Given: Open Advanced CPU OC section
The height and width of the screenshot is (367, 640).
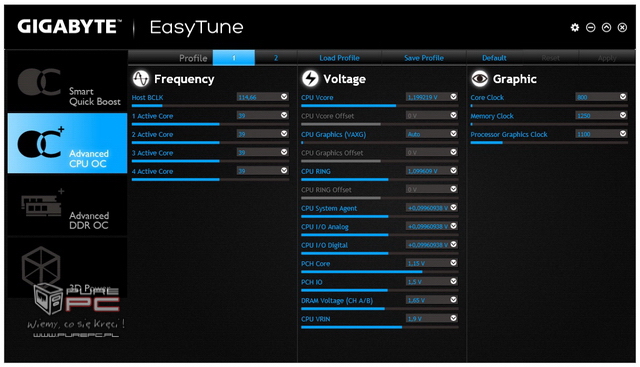Looking at the screenshot, I should [67, 143].
